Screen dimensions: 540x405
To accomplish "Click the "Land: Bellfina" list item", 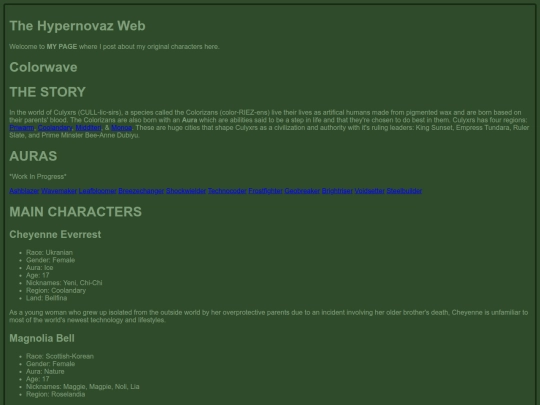I will pos(46,298).
